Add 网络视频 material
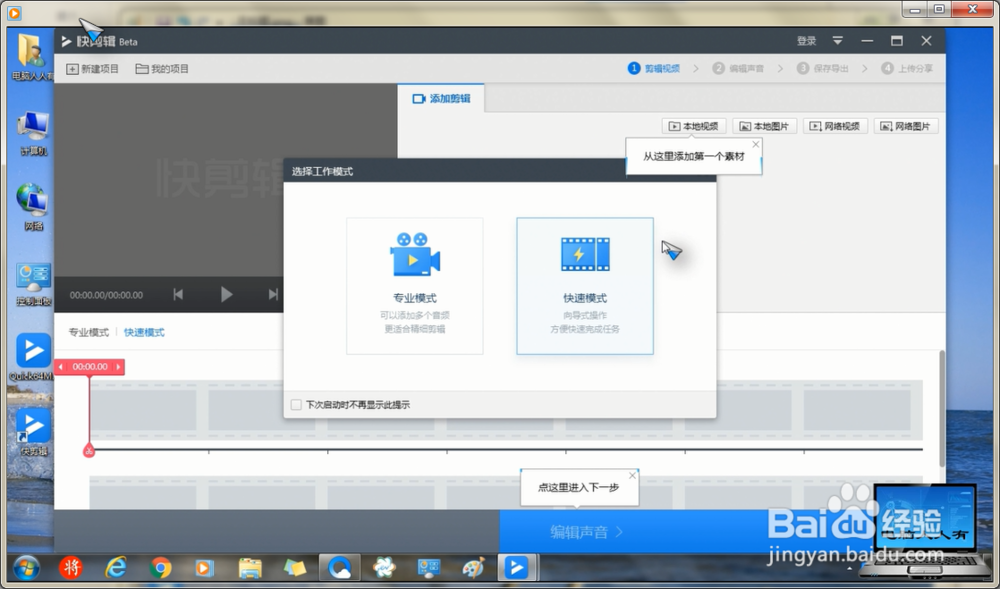 (x=835, y=126)
